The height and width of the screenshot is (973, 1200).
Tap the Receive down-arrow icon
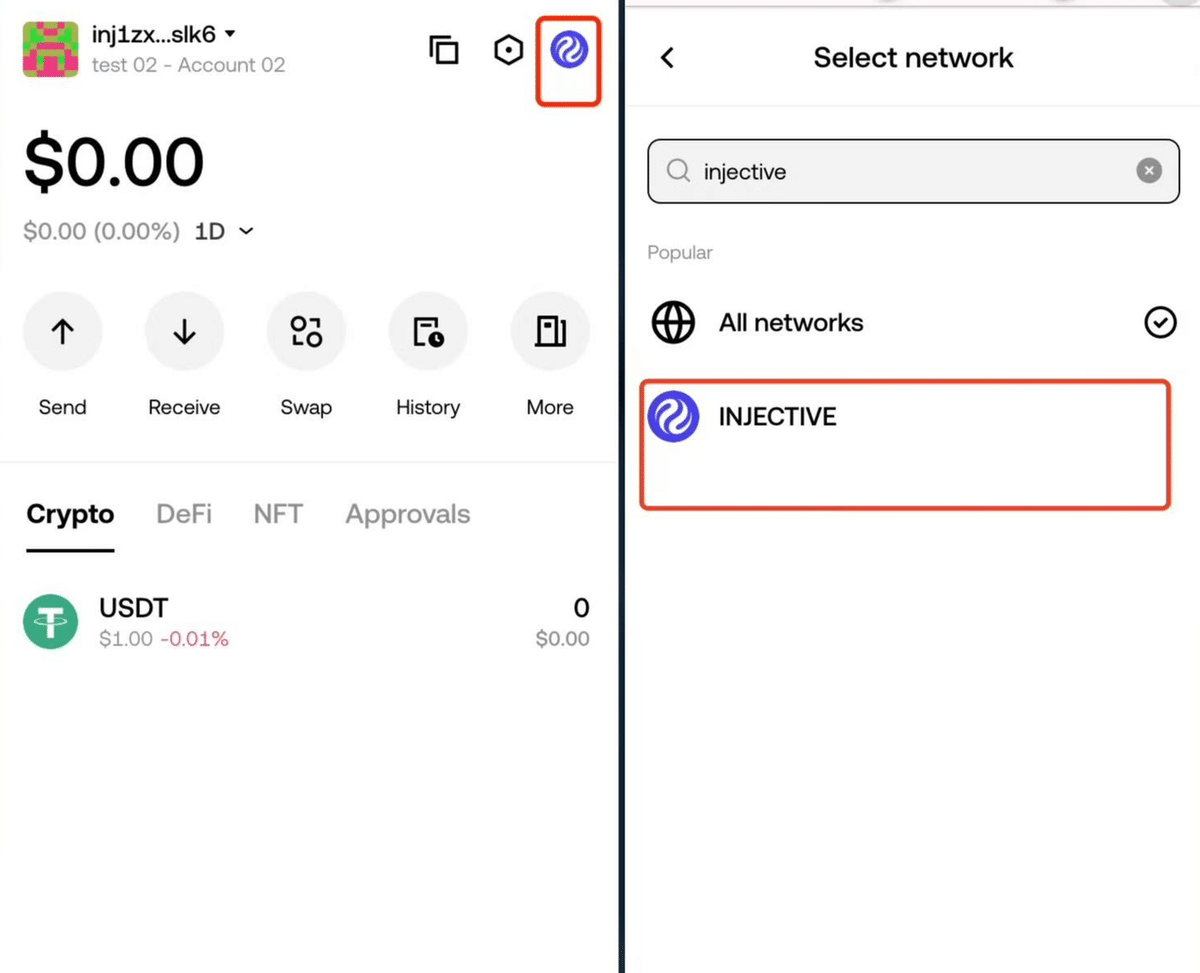[184, 332]
